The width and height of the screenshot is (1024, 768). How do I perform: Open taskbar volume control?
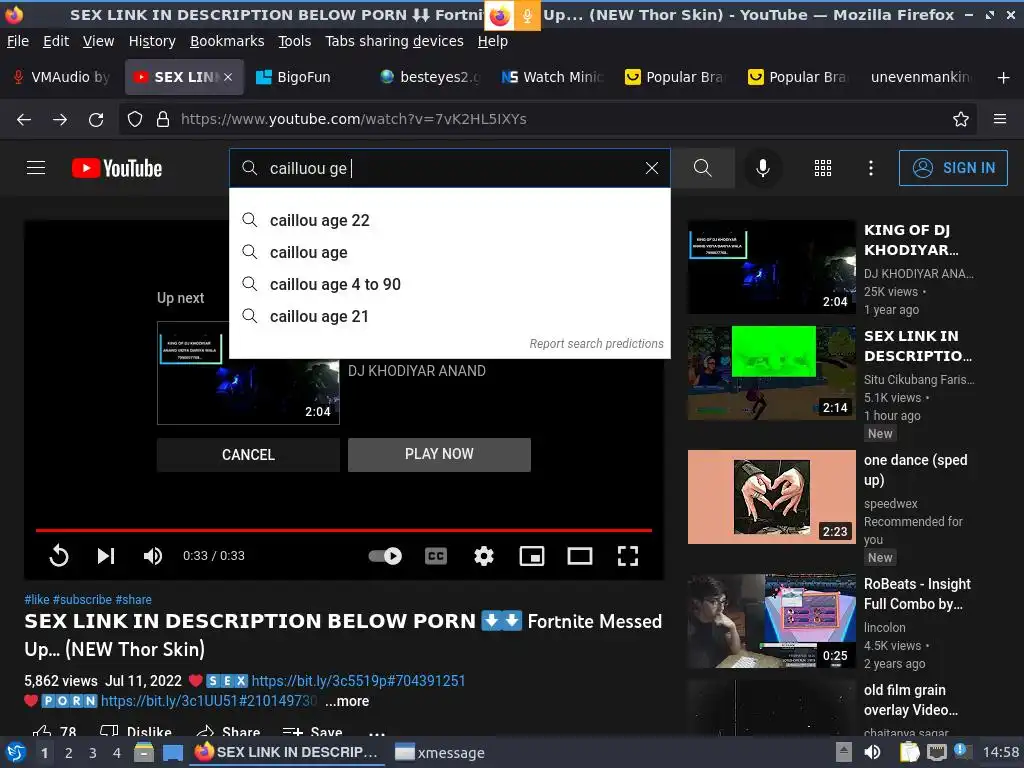(x=872, y=752)
